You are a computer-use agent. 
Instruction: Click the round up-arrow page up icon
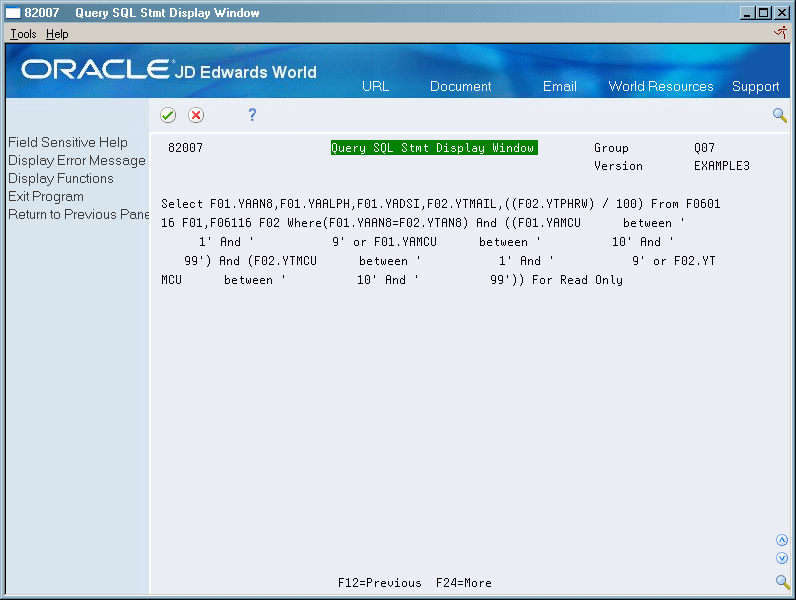[x=782, y=540]
